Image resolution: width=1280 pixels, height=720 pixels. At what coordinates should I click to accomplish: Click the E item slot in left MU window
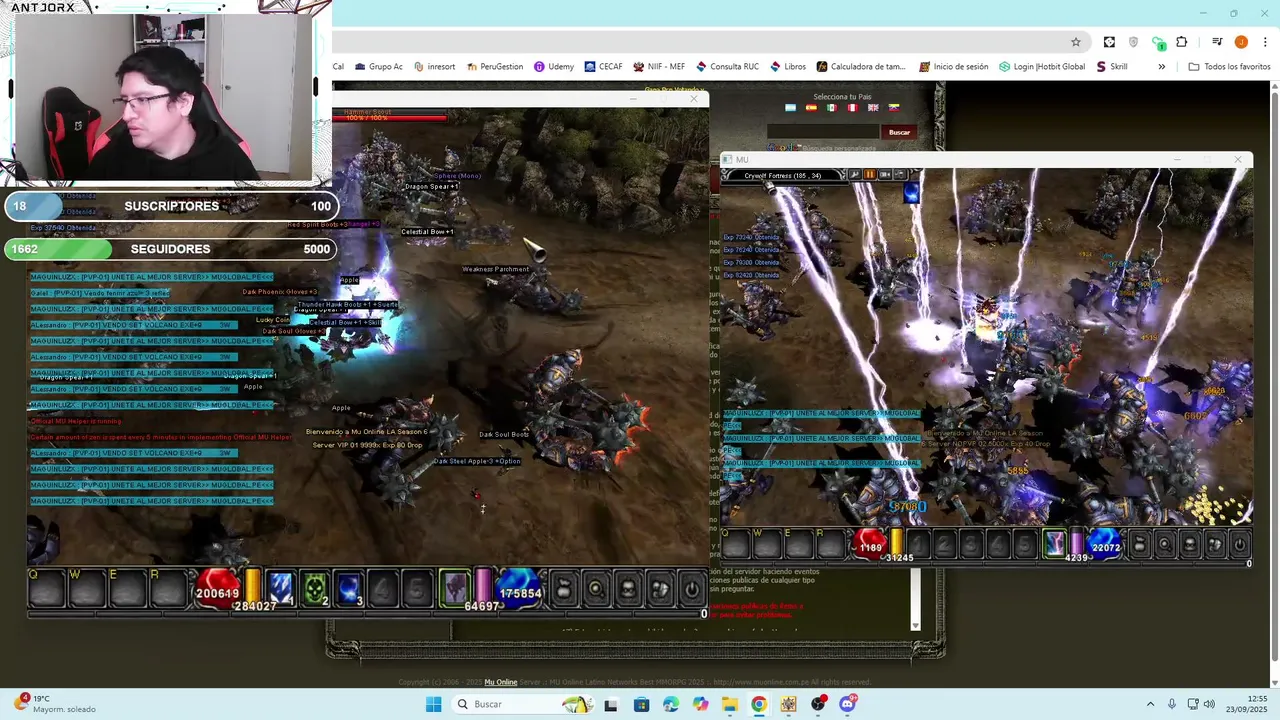(x=126, y=589)
